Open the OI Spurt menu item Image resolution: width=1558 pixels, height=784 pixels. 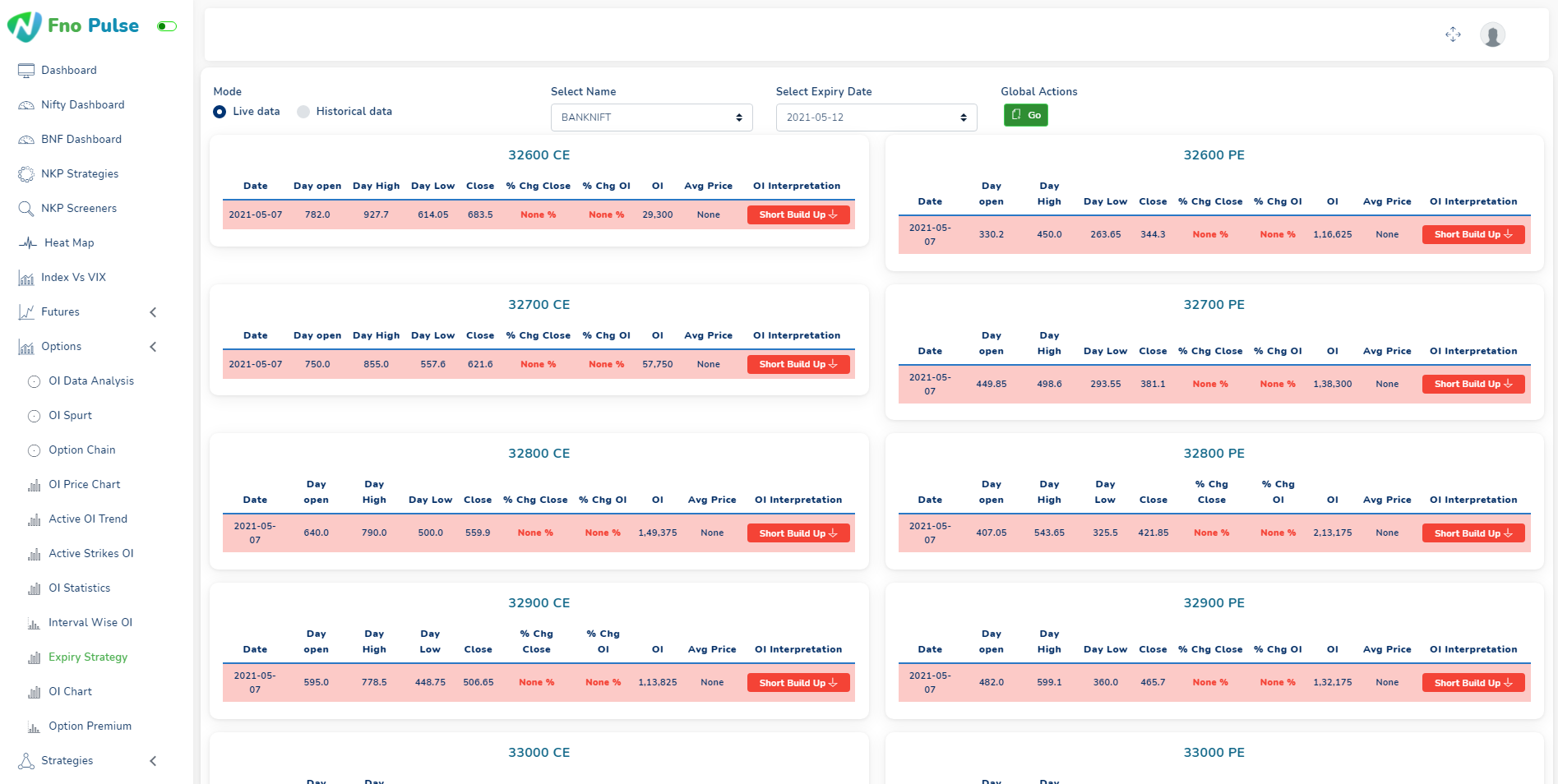(70, 416)
